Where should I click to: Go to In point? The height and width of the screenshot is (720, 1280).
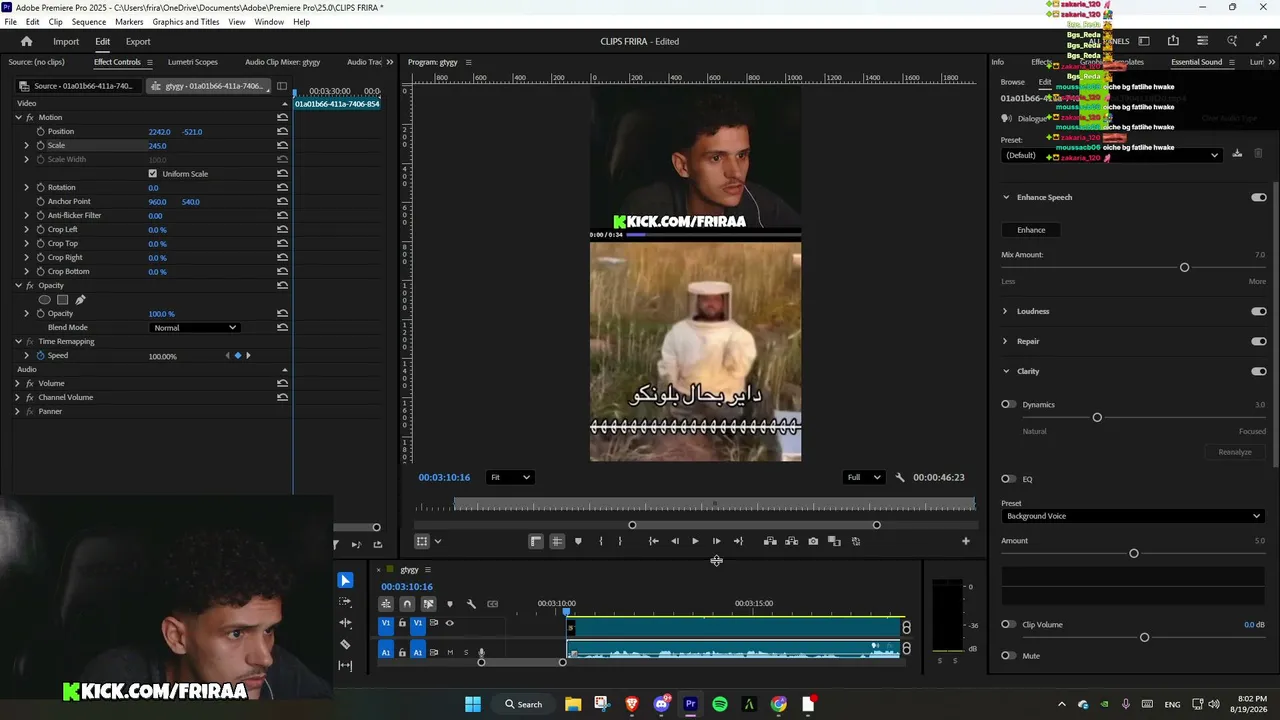pyautogui.click(x=653, y=541)
